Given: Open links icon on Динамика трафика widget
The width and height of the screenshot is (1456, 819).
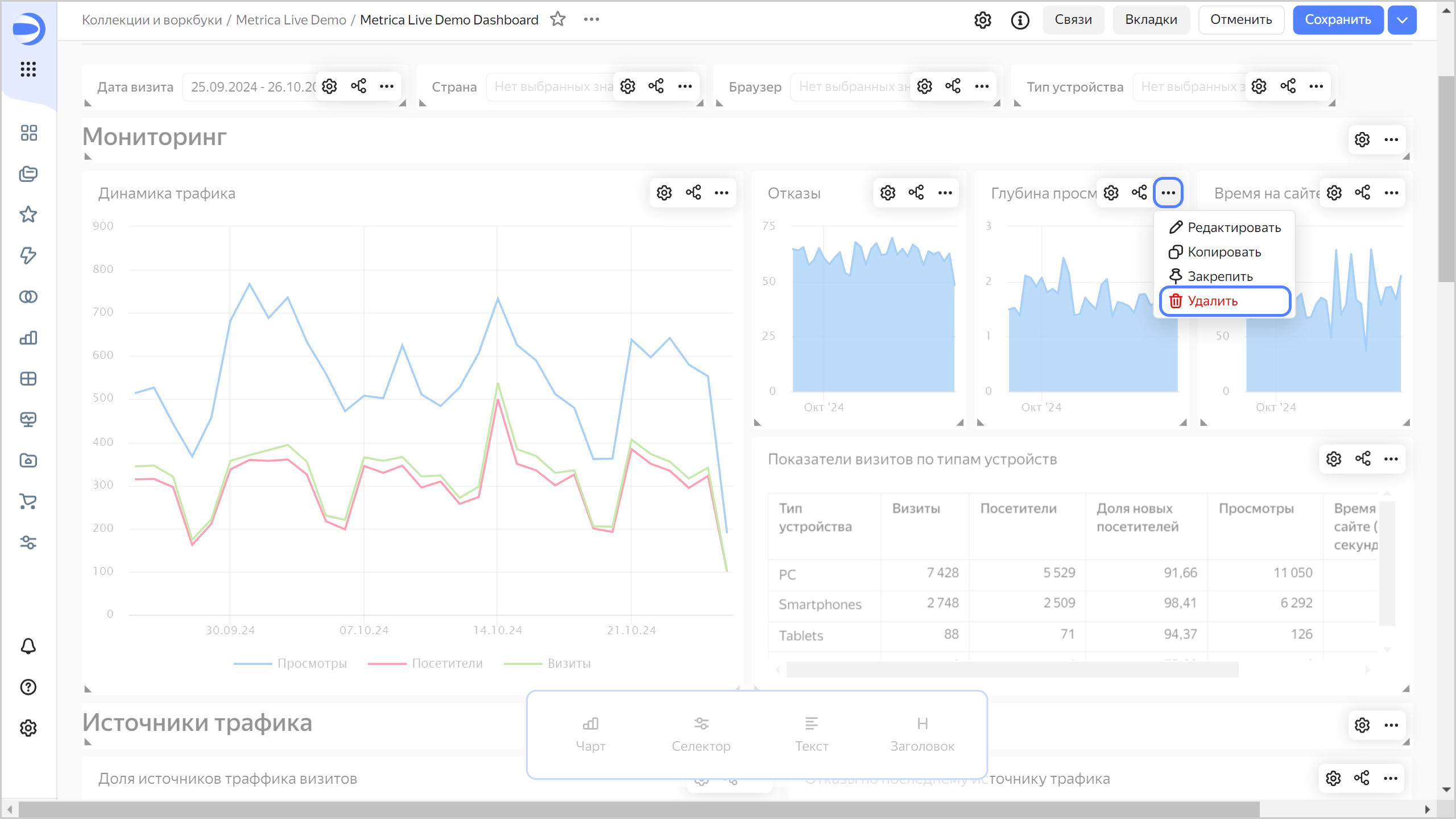Looking at the screenshot, I should [x=693, y=193].
